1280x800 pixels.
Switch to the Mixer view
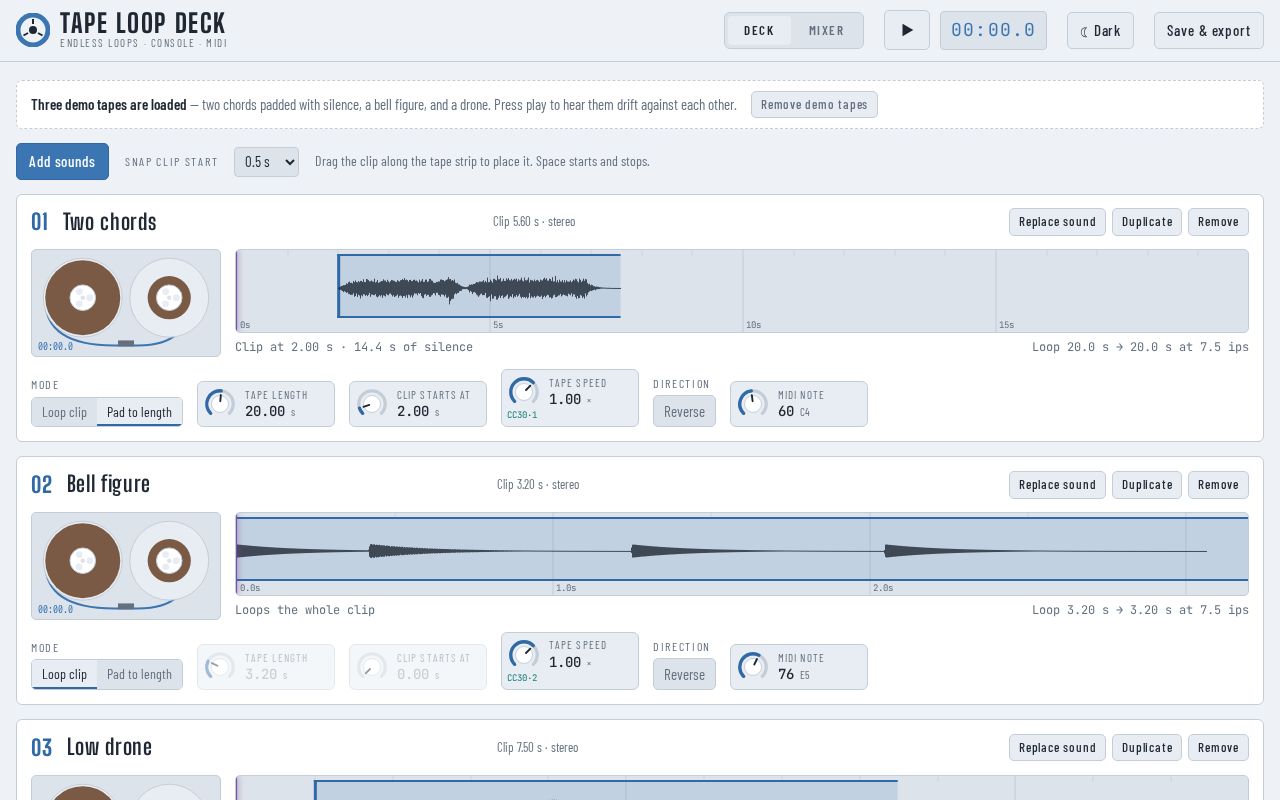point(826,31)
